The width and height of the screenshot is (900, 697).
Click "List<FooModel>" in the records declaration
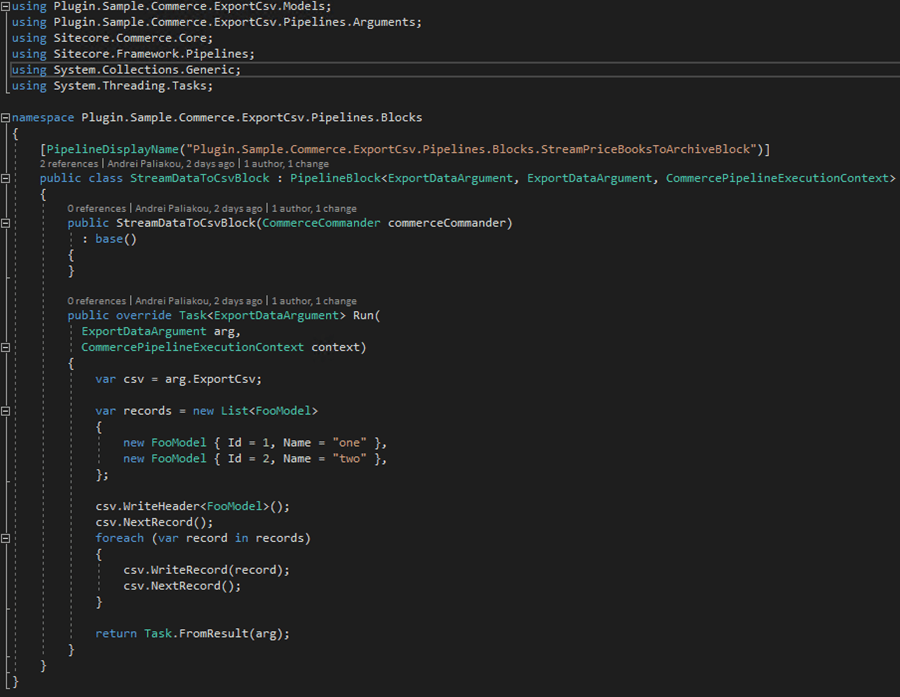pyautogui.click(x=269, y=411)
